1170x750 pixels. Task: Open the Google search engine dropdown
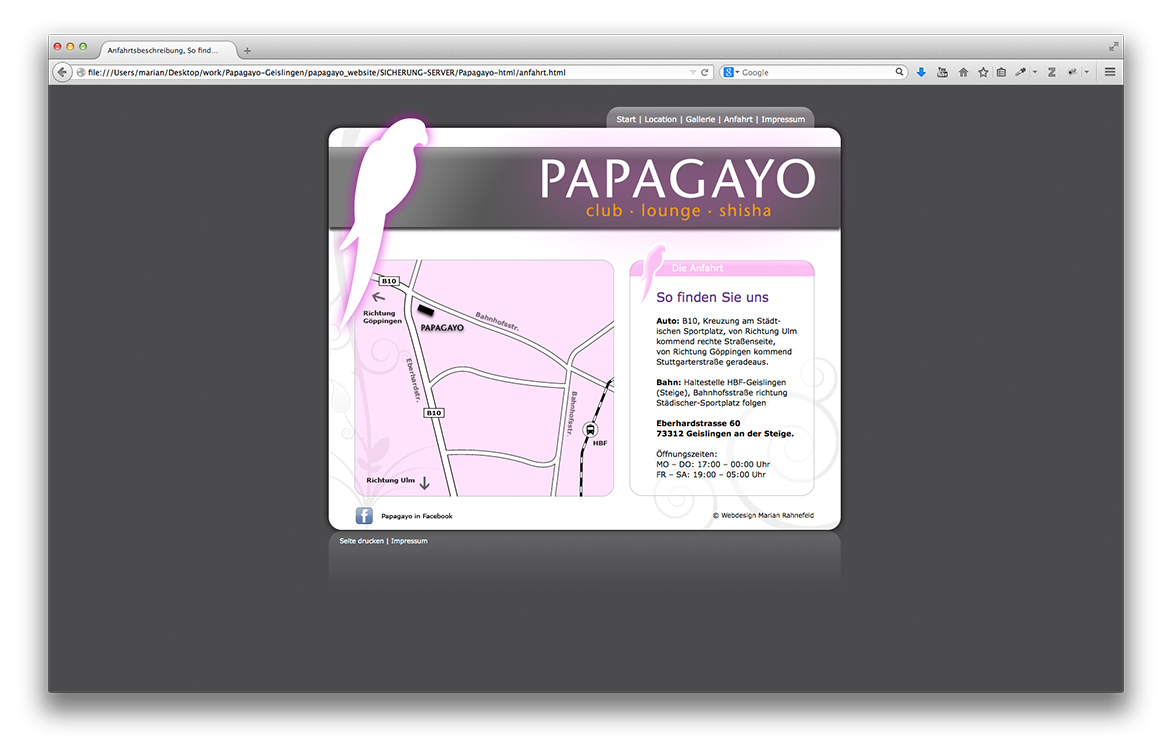[731, 72]
